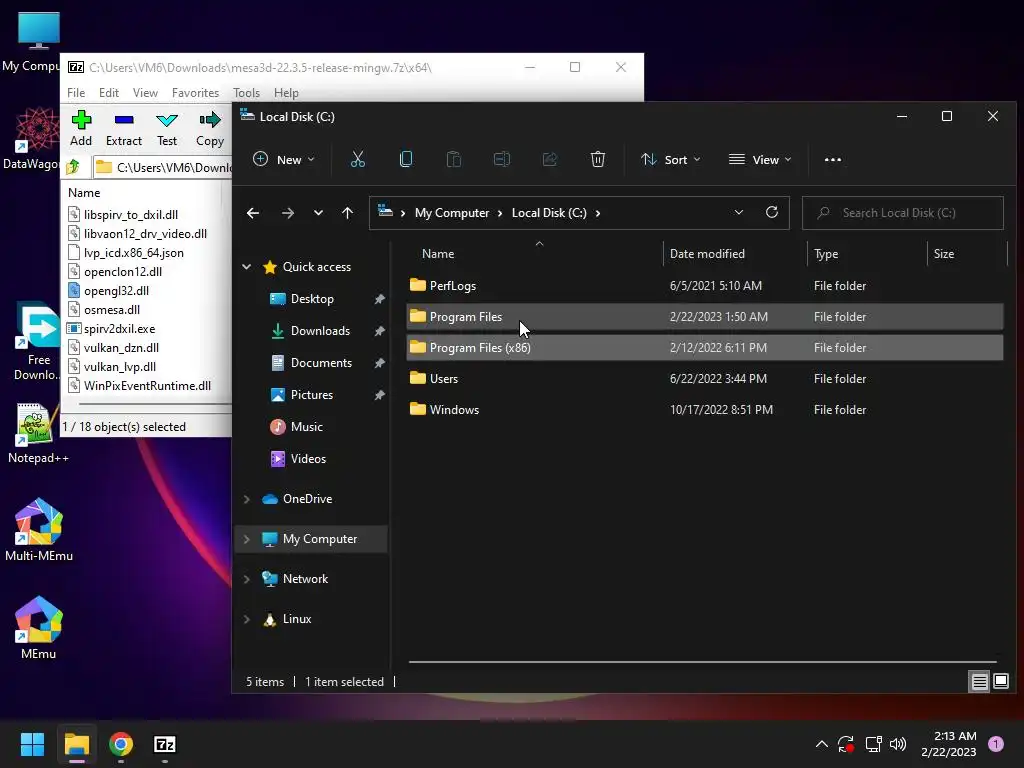Click 7-Zip up-folder icon beside path
1024x768 pixels.
tap(73, 167)
